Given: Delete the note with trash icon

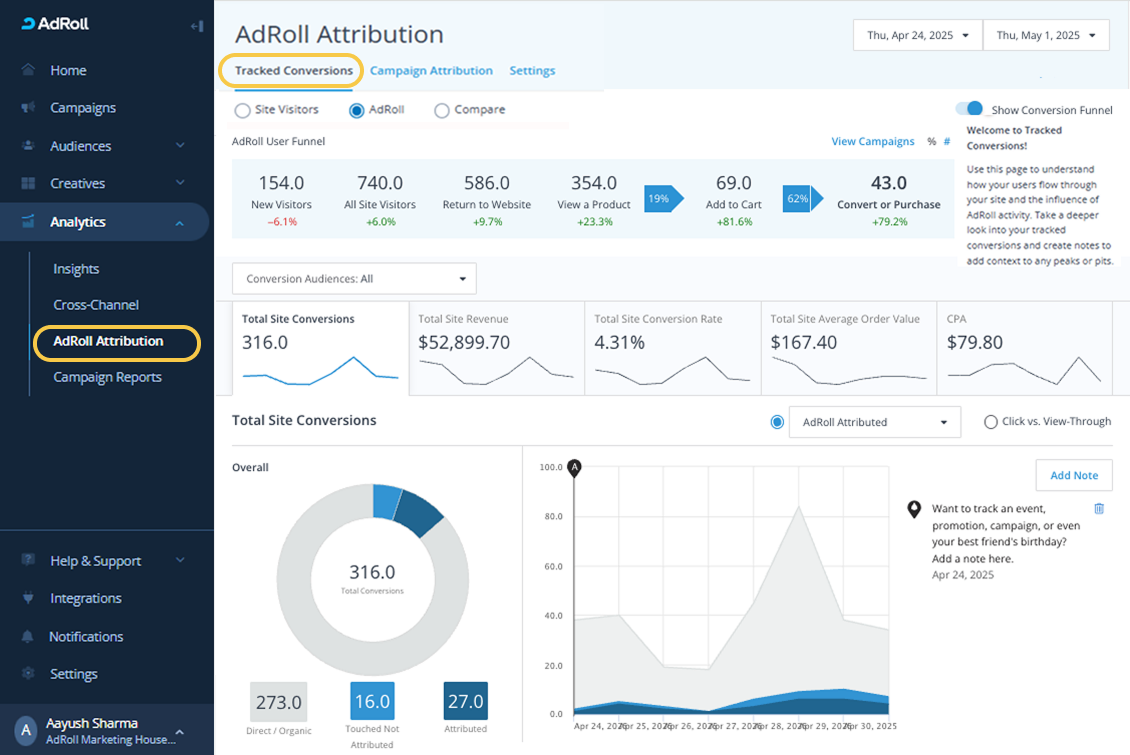Looking at the screenshot, I should [1099, 508].
